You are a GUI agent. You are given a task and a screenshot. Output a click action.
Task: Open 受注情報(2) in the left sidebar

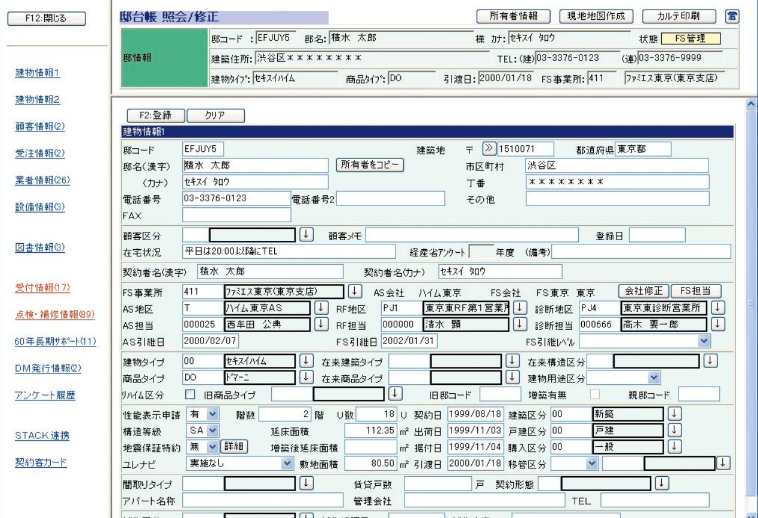[40, 153]
